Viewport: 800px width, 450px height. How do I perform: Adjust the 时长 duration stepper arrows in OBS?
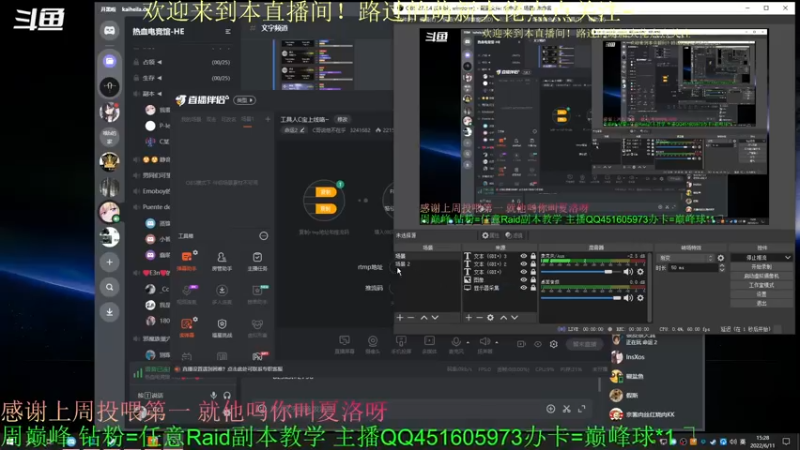[721, 268]
